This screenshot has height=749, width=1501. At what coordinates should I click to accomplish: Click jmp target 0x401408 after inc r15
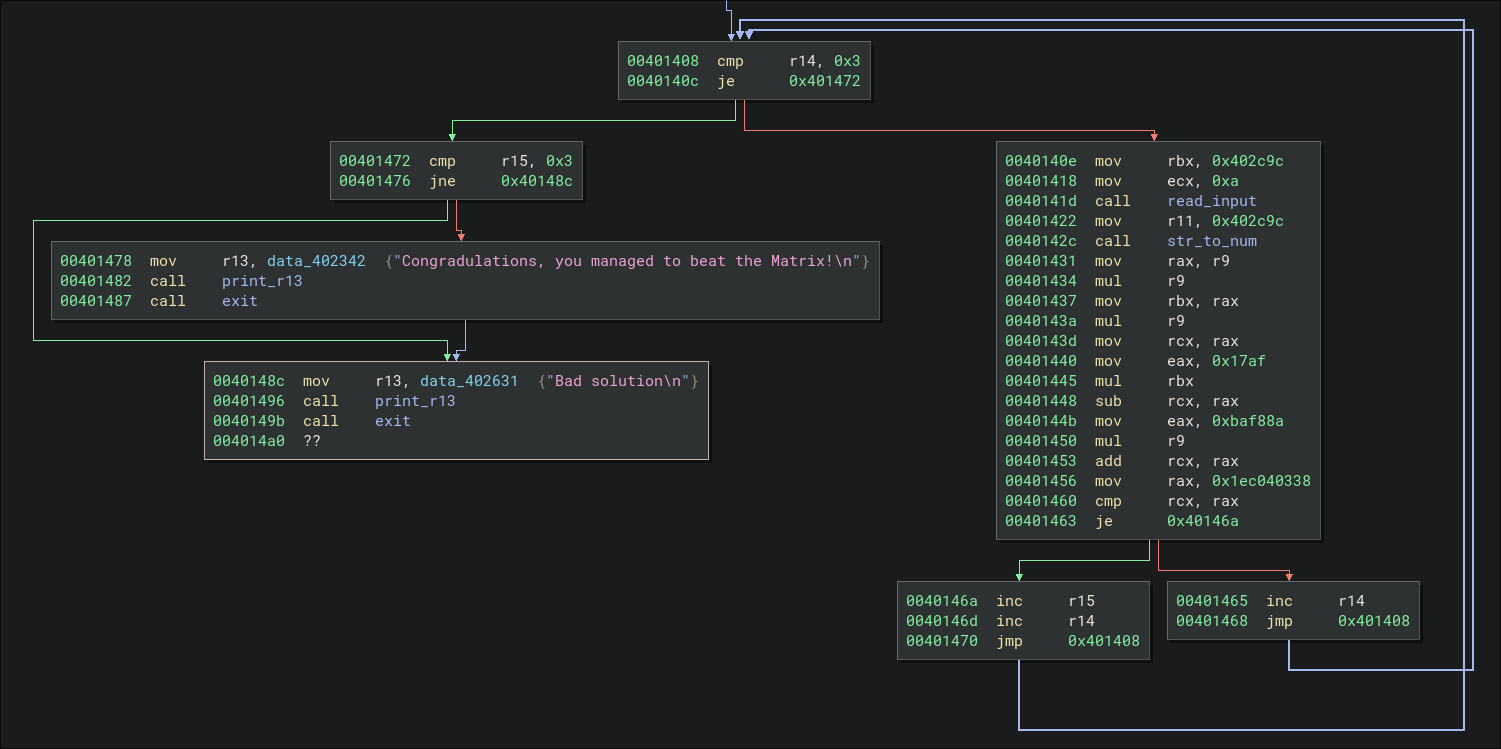click(x=1104, y=641)
